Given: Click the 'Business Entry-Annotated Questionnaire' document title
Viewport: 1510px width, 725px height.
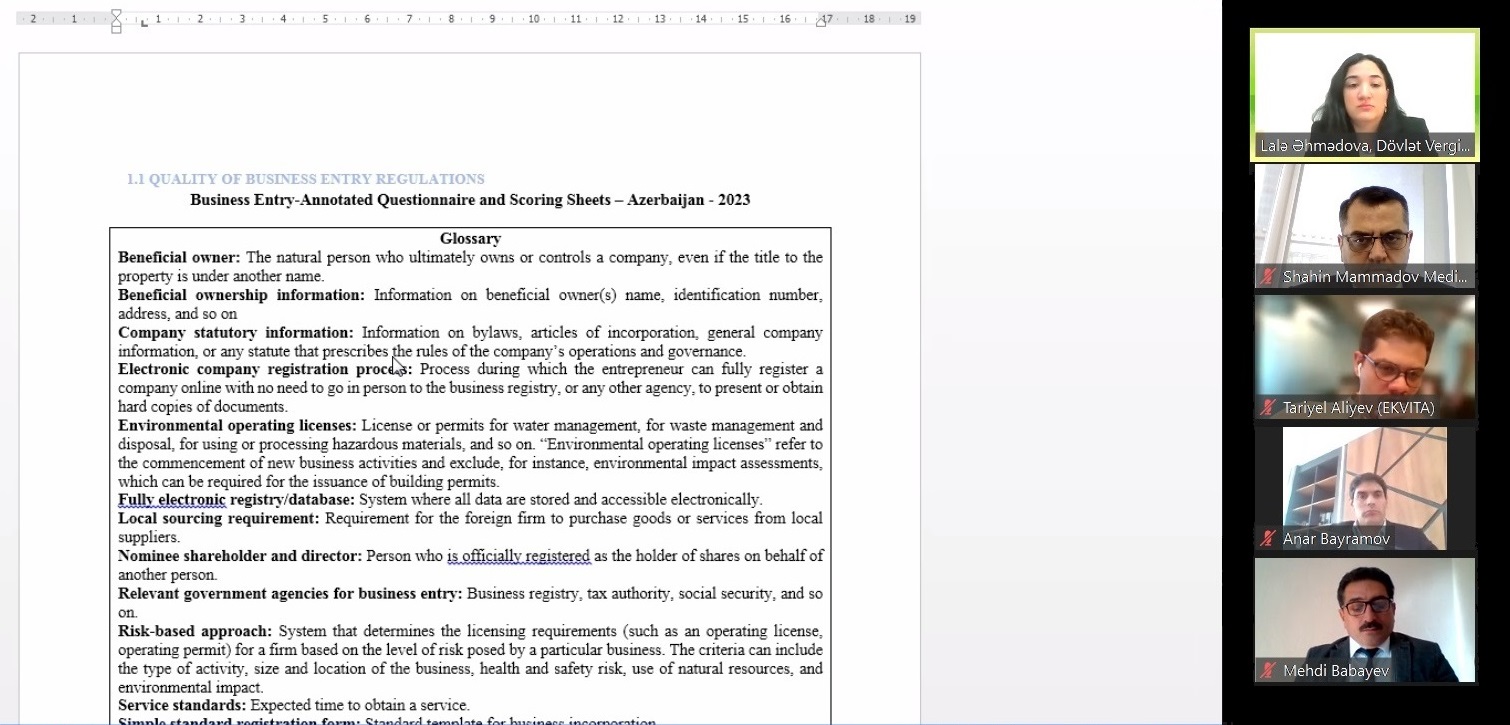Looking at the screenshot, I should [x=470, y=199].
